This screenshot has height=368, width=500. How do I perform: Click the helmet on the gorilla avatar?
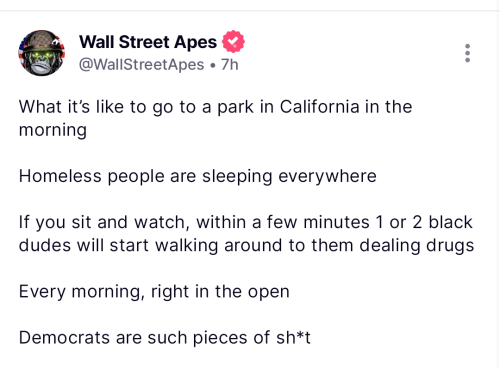pyautogui.click(x=42, y=42)
